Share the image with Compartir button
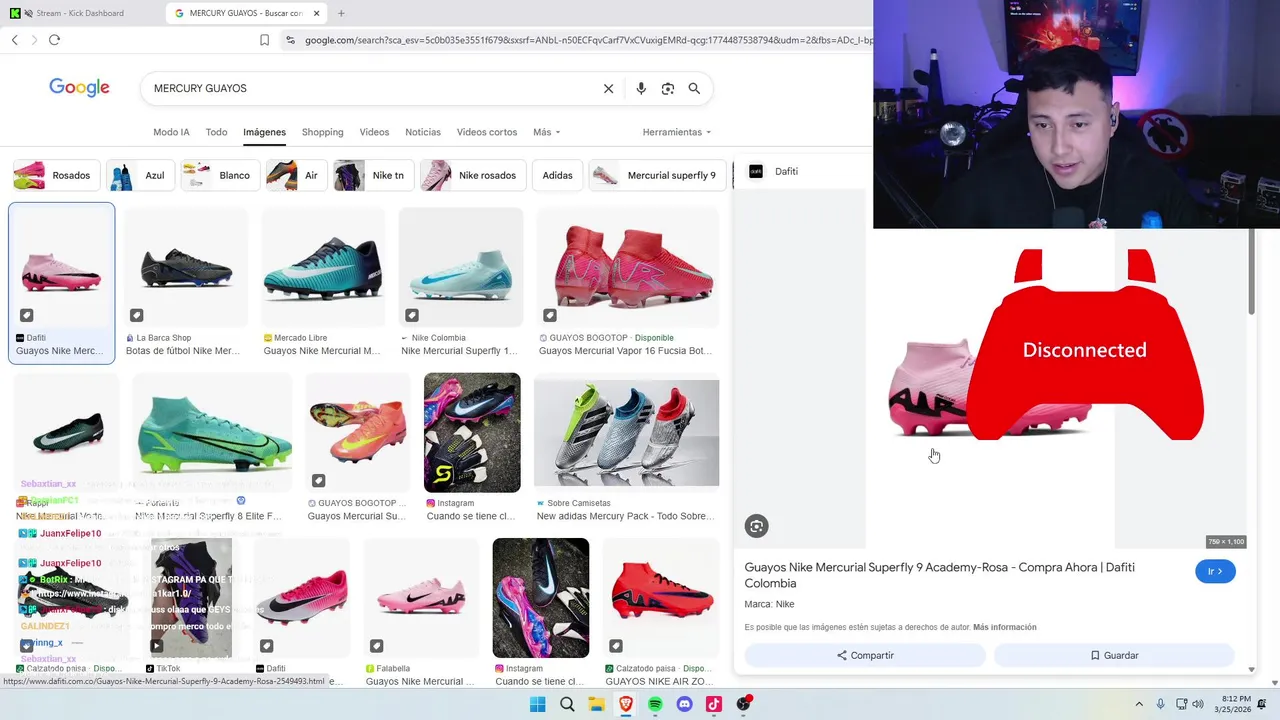The height and width of the screenshot is (720, 1280). pos(865,655)
